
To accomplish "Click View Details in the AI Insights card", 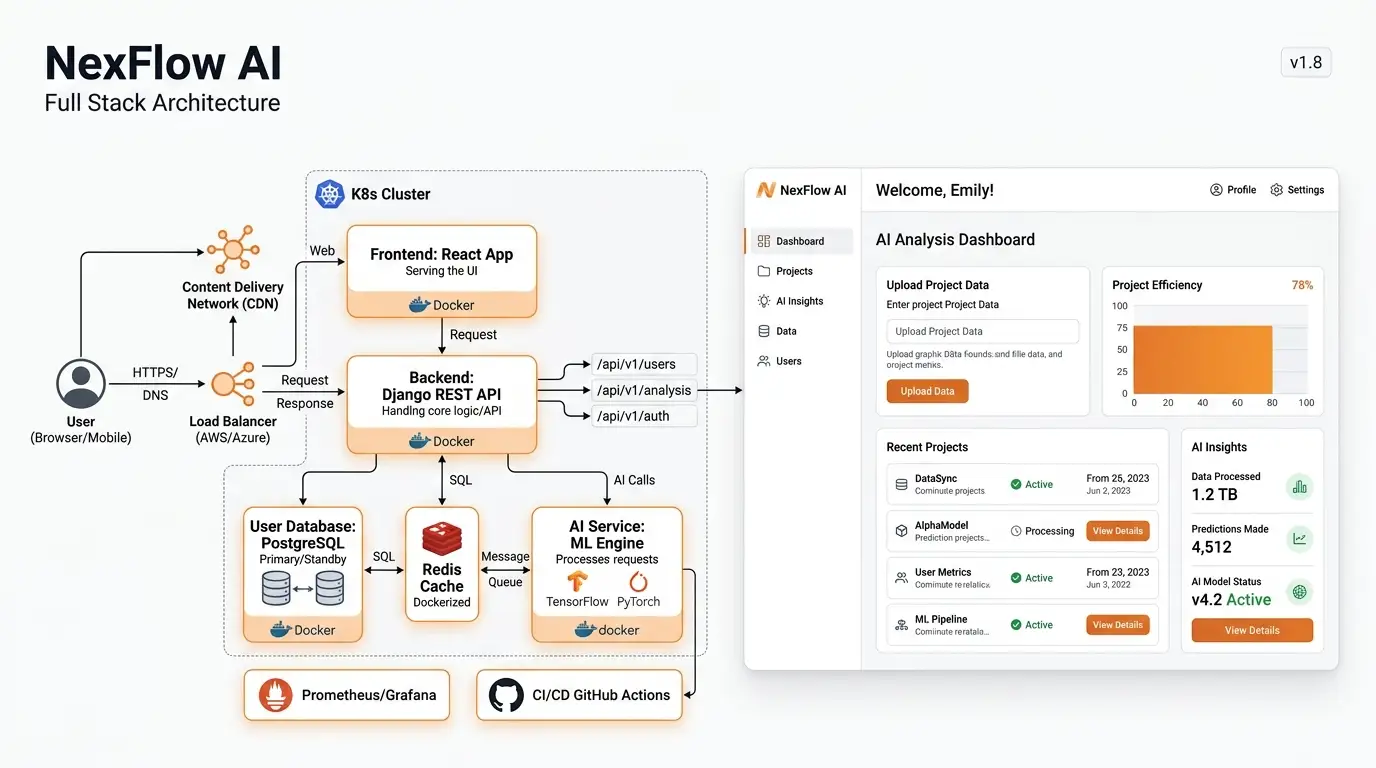I will [x=1252, y=630].
